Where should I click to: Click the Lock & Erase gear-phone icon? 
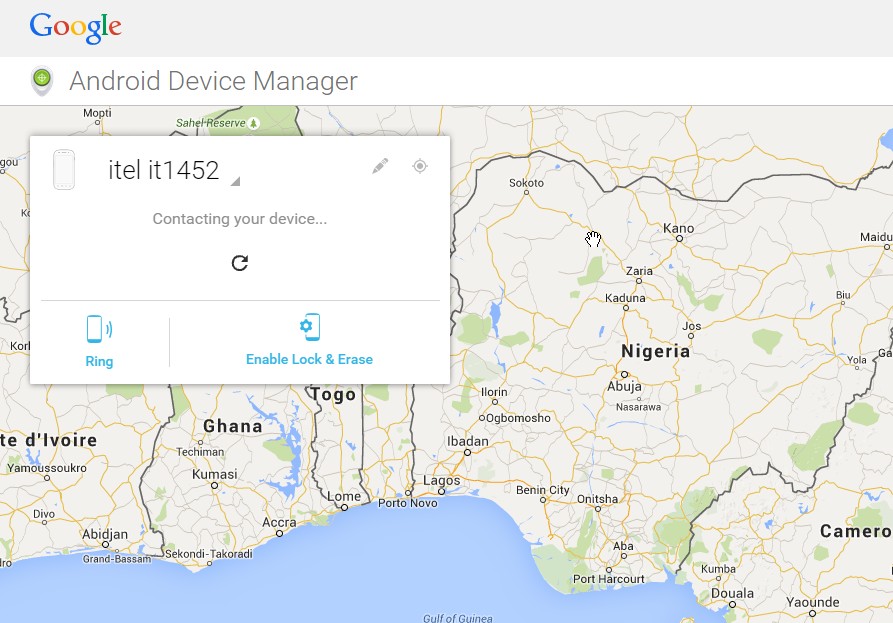(309, 326)
